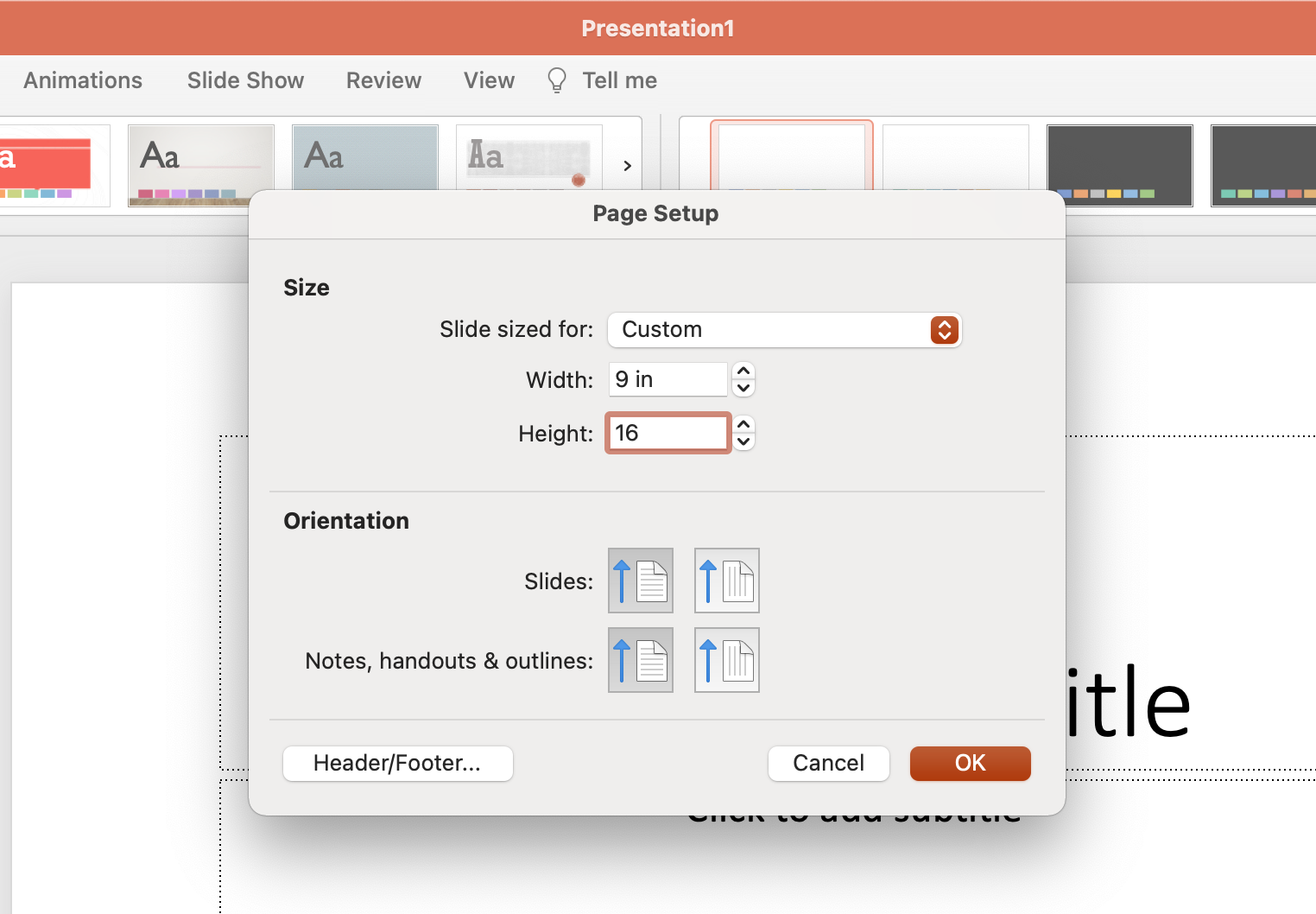Image resolution: width=1316 pixels, height=914 pixels.
Task: Pick the second white variant thumbnail
Action: click(956, 158)
